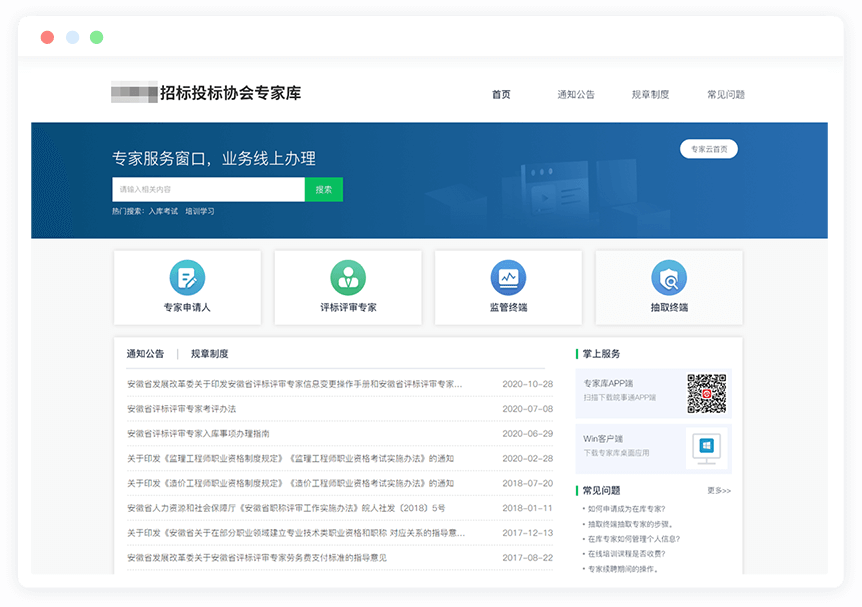Click the Win客户端 Windows monitor icon

707,446
